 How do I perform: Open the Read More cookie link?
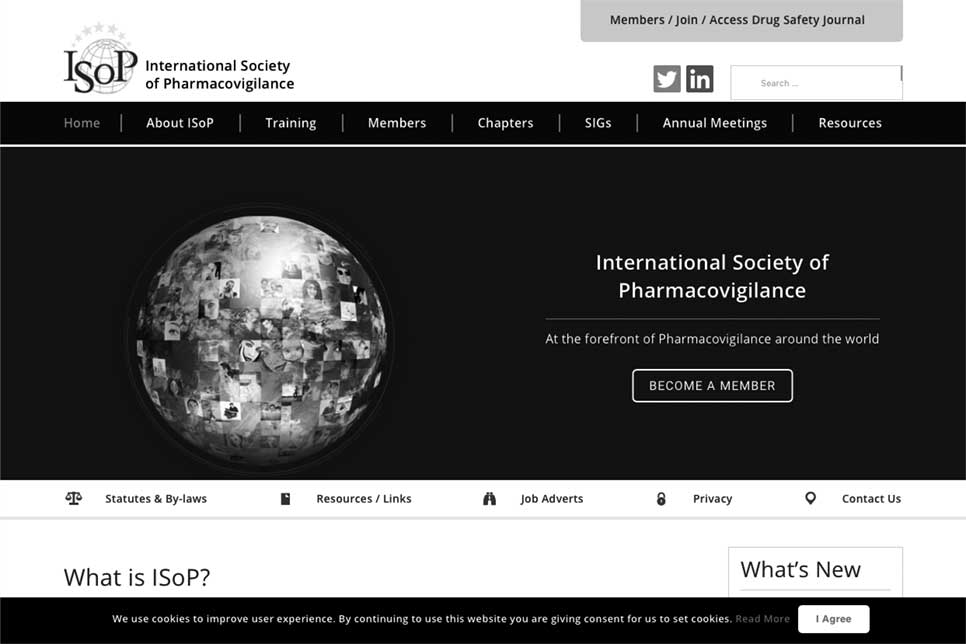[763, 619]
